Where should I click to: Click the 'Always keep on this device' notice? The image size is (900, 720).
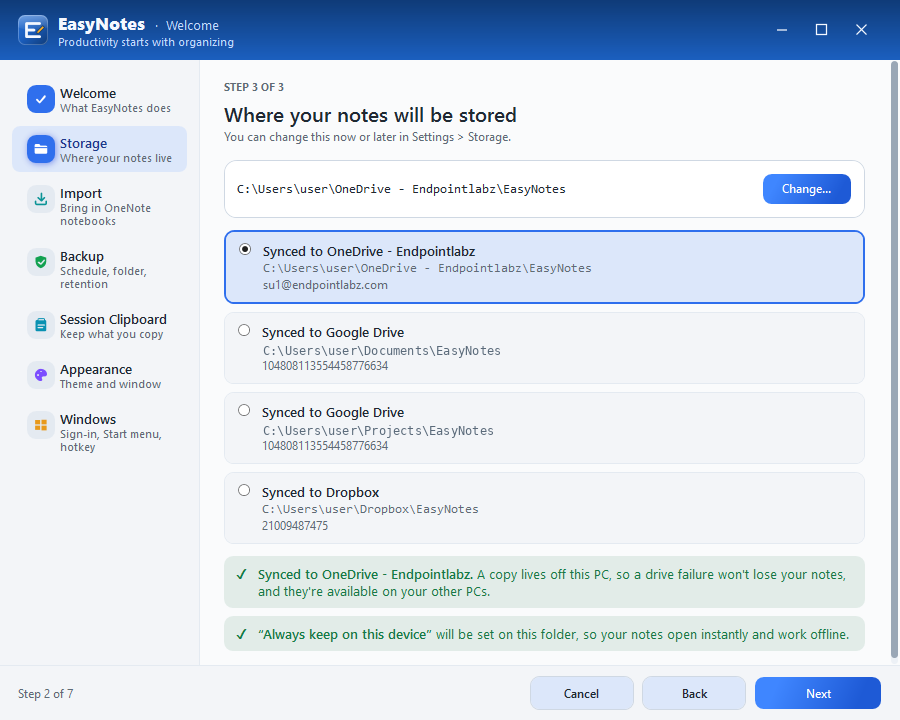(x=544, y=634)
